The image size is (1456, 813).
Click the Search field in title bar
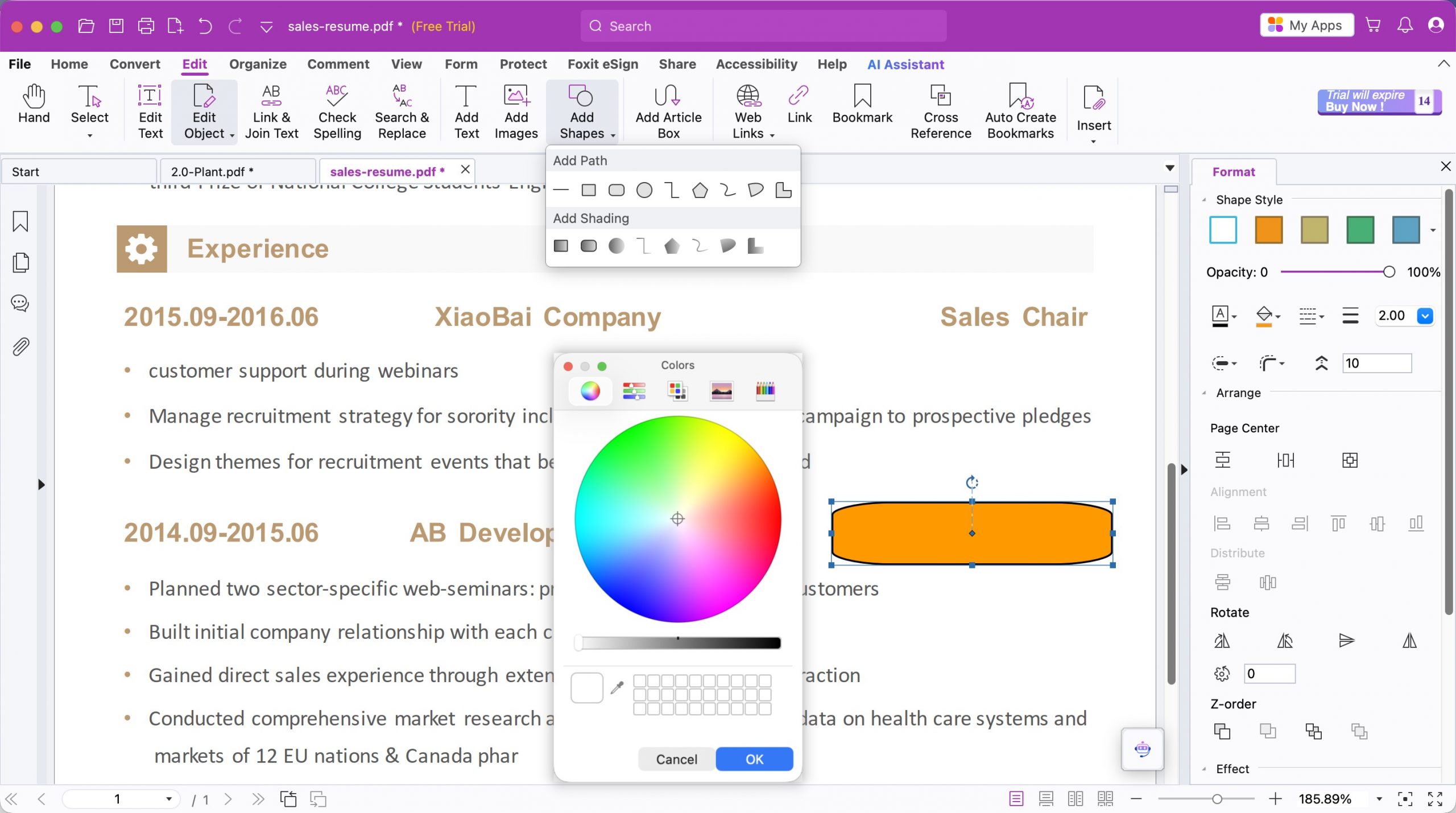pos(763,26)
